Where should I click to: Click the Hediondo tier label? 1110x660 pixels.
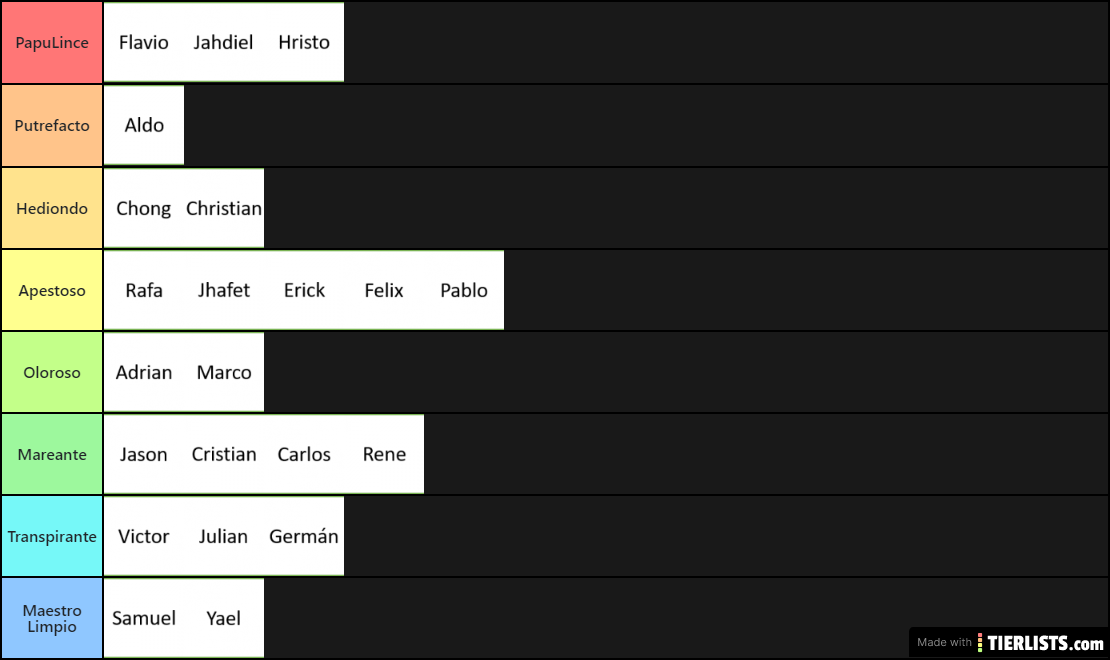pyautogui.click(x=52, y=208)
